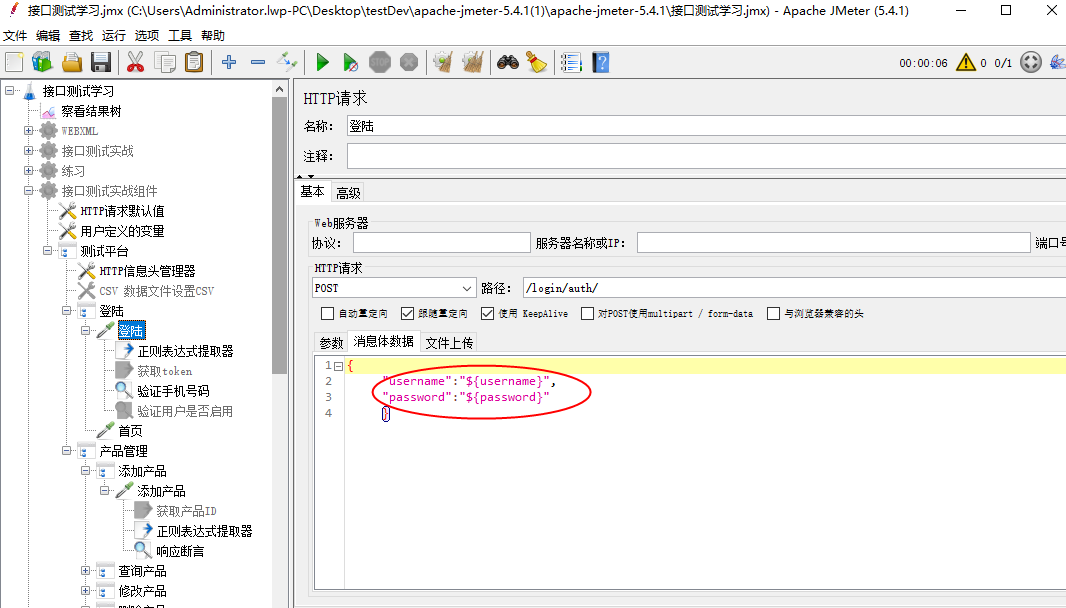
Task: Open Search with binoculars icon
Action: (508, 63)
